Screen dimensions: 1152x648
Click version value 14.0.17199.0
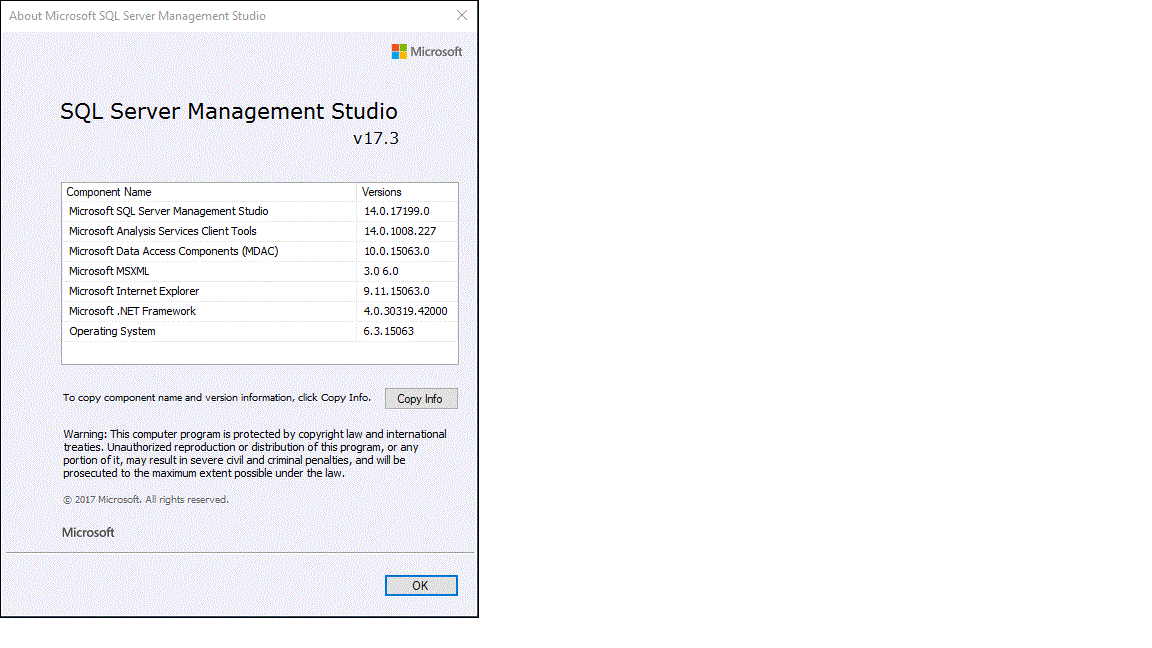tap(397, 211)
